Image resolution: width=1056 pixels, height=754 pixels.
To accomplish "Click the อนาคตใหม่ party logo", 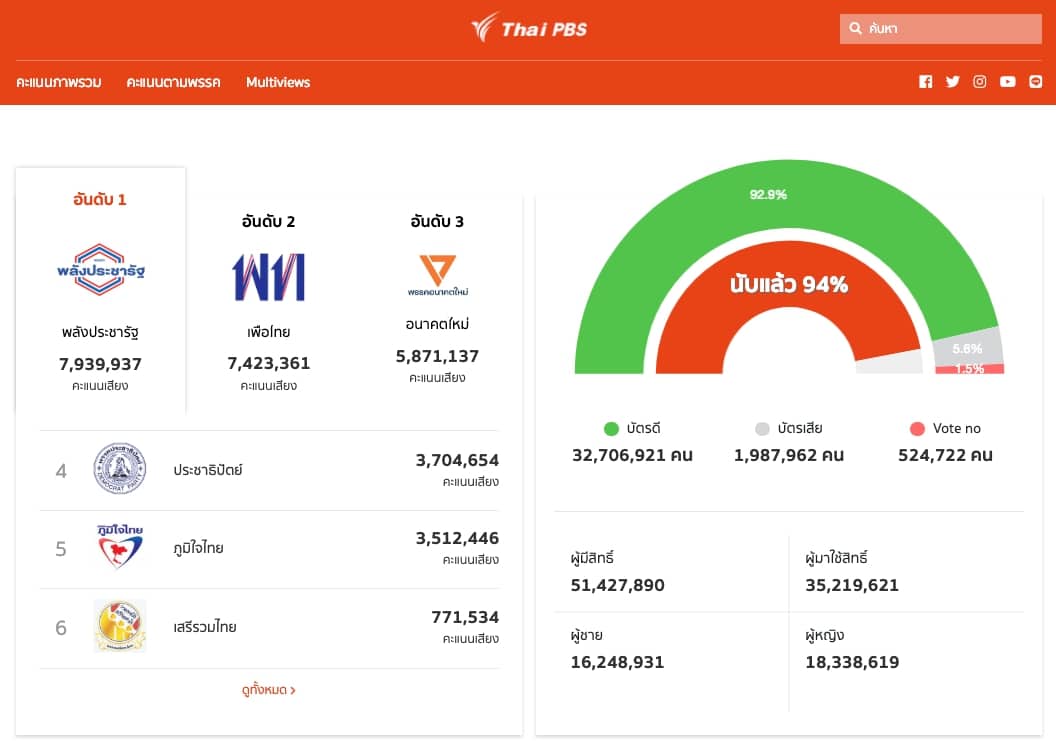I will tap(438, 275).
